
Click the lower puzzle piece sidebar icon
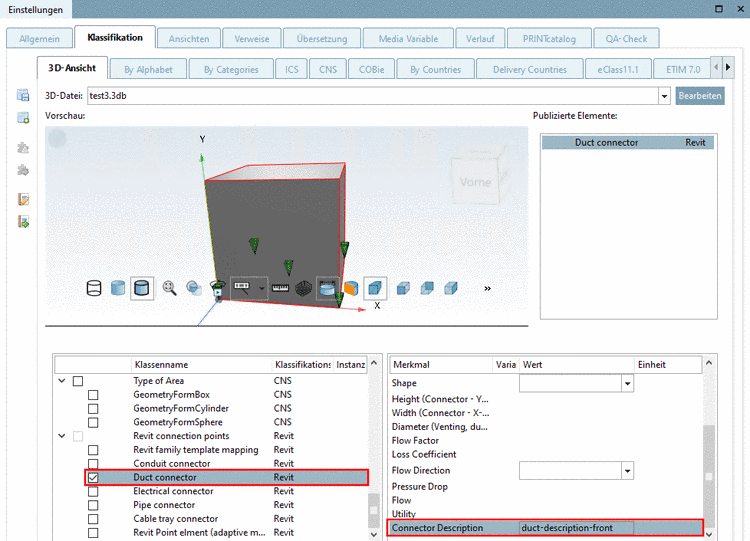tap(23, 170)
